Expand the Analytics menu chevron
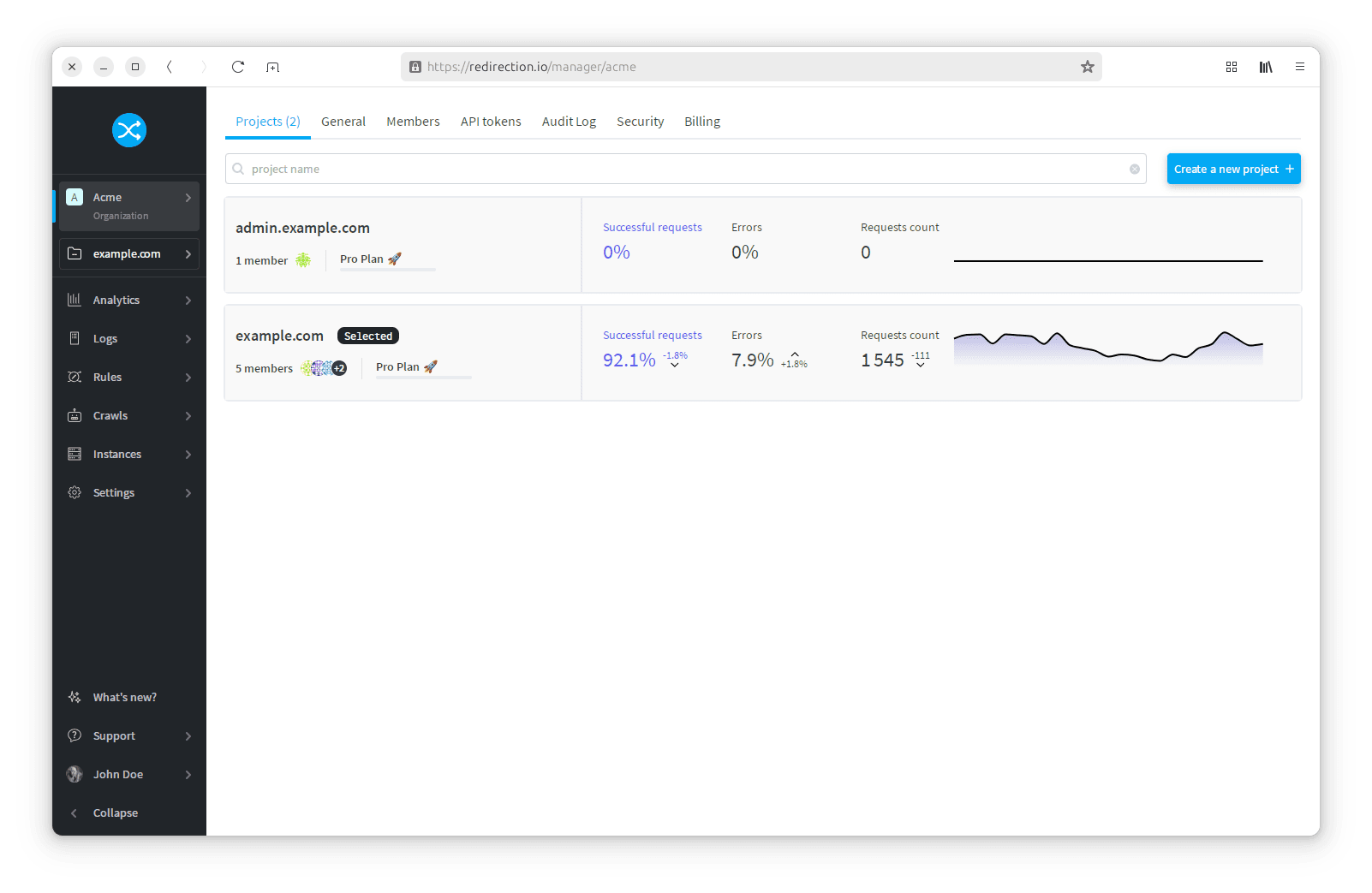Screen dimensions: 1372x893 (188, 301)
